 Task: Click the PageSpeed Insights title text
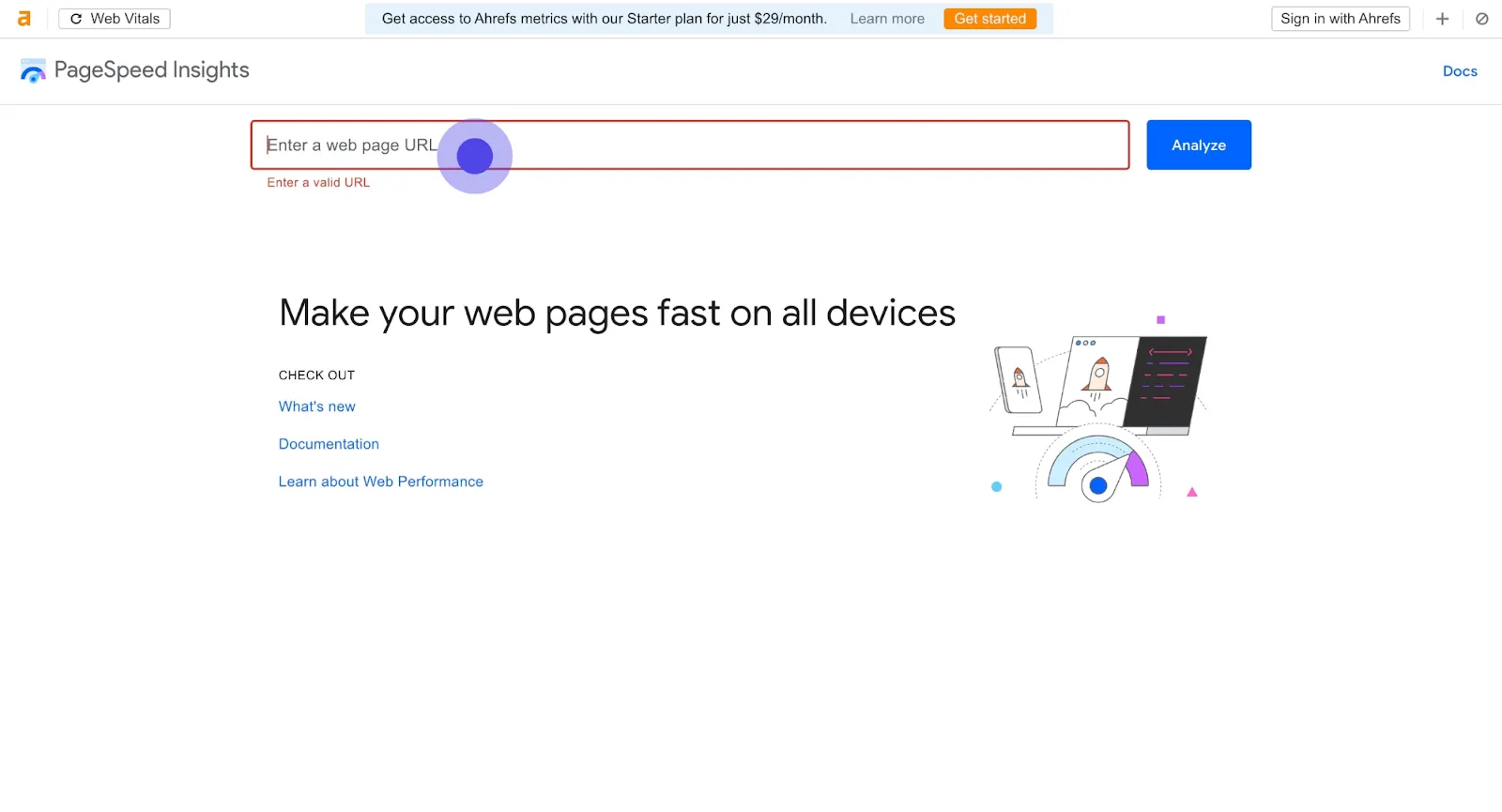[x=152, y=70]
